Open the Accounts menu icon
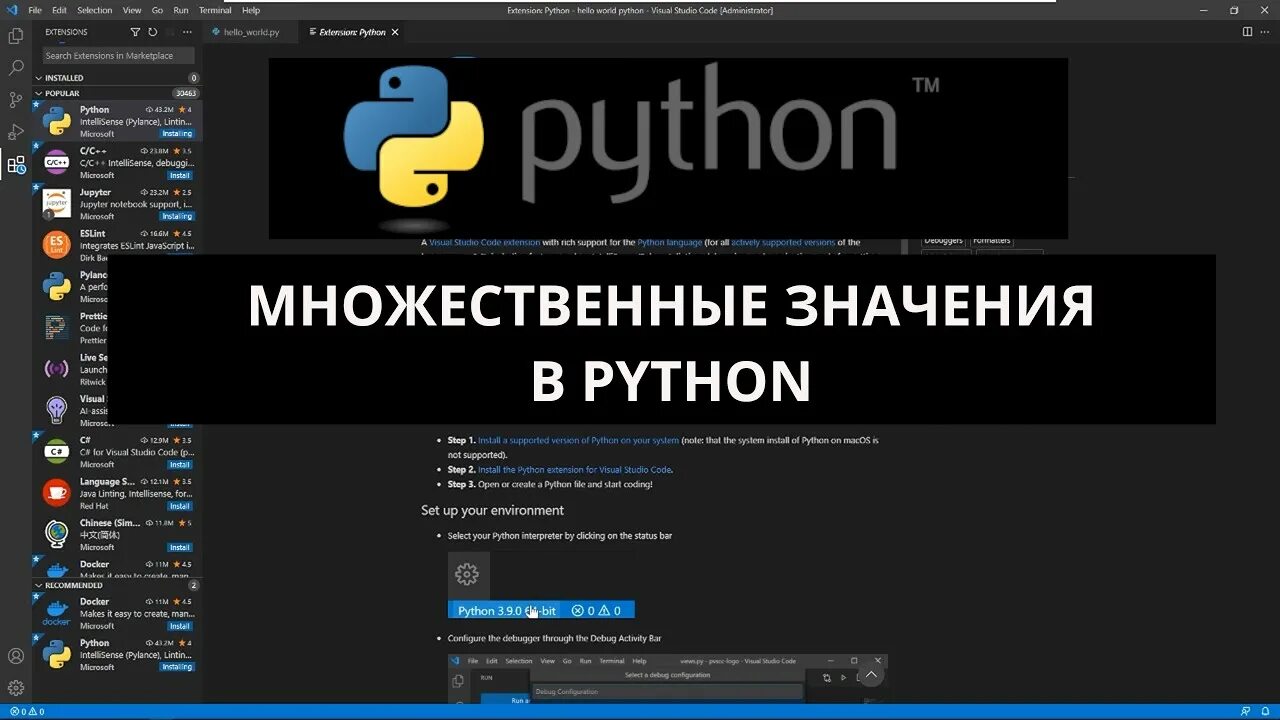1280x720 pixels. (16, 656)
